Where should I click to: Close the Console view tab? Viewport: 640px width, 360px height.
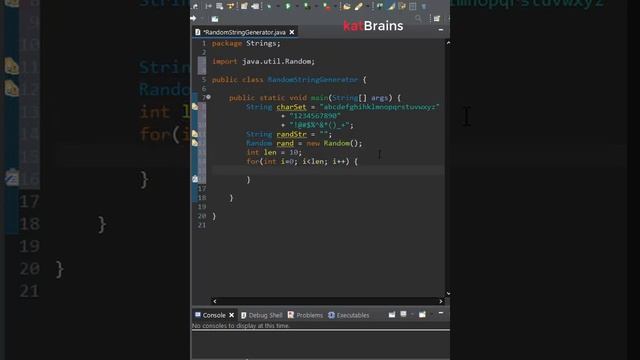[x=231, y=315]
